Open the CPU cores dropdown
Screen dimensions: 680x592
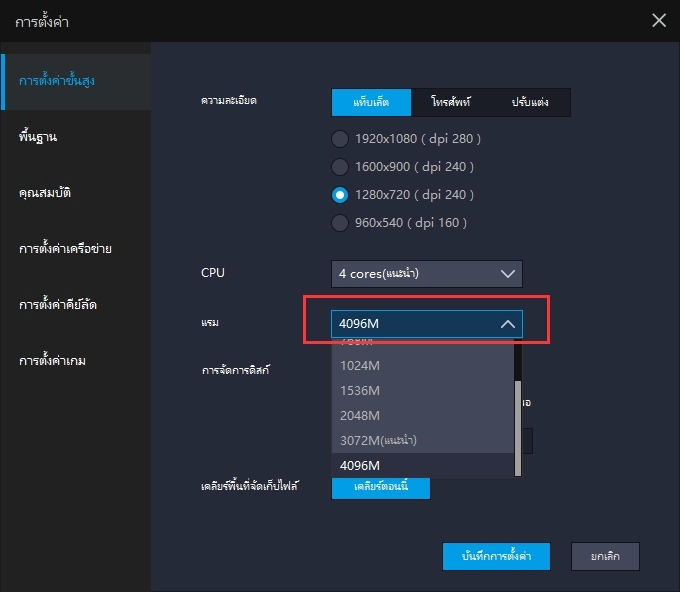(x=427, y=273)
